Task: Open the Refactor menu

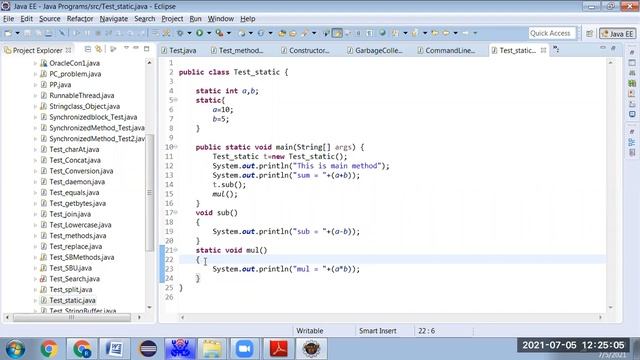Action: pyautogui.click(x=80, y=19)
